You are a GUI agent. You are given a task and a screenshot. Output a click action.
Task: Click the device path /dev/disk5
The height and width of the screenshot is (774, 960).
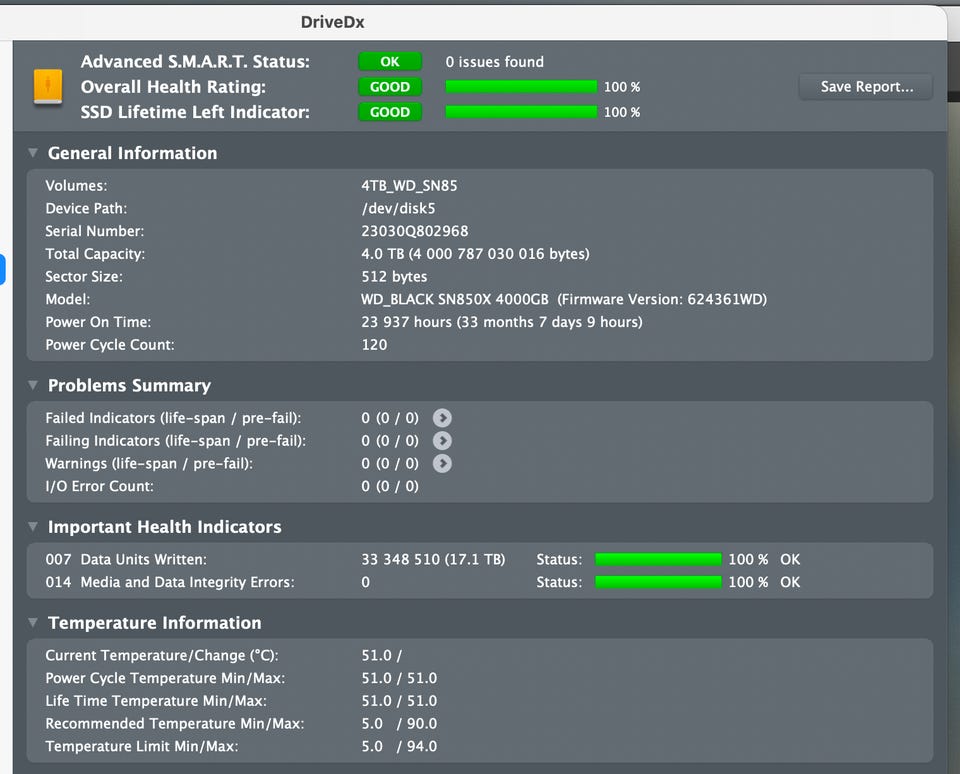(x=398, y=208)
